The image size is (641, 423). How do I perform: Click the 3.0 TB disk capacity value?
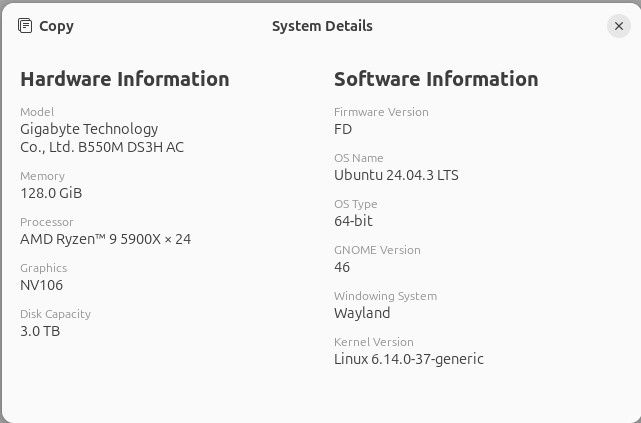[40, 331]
